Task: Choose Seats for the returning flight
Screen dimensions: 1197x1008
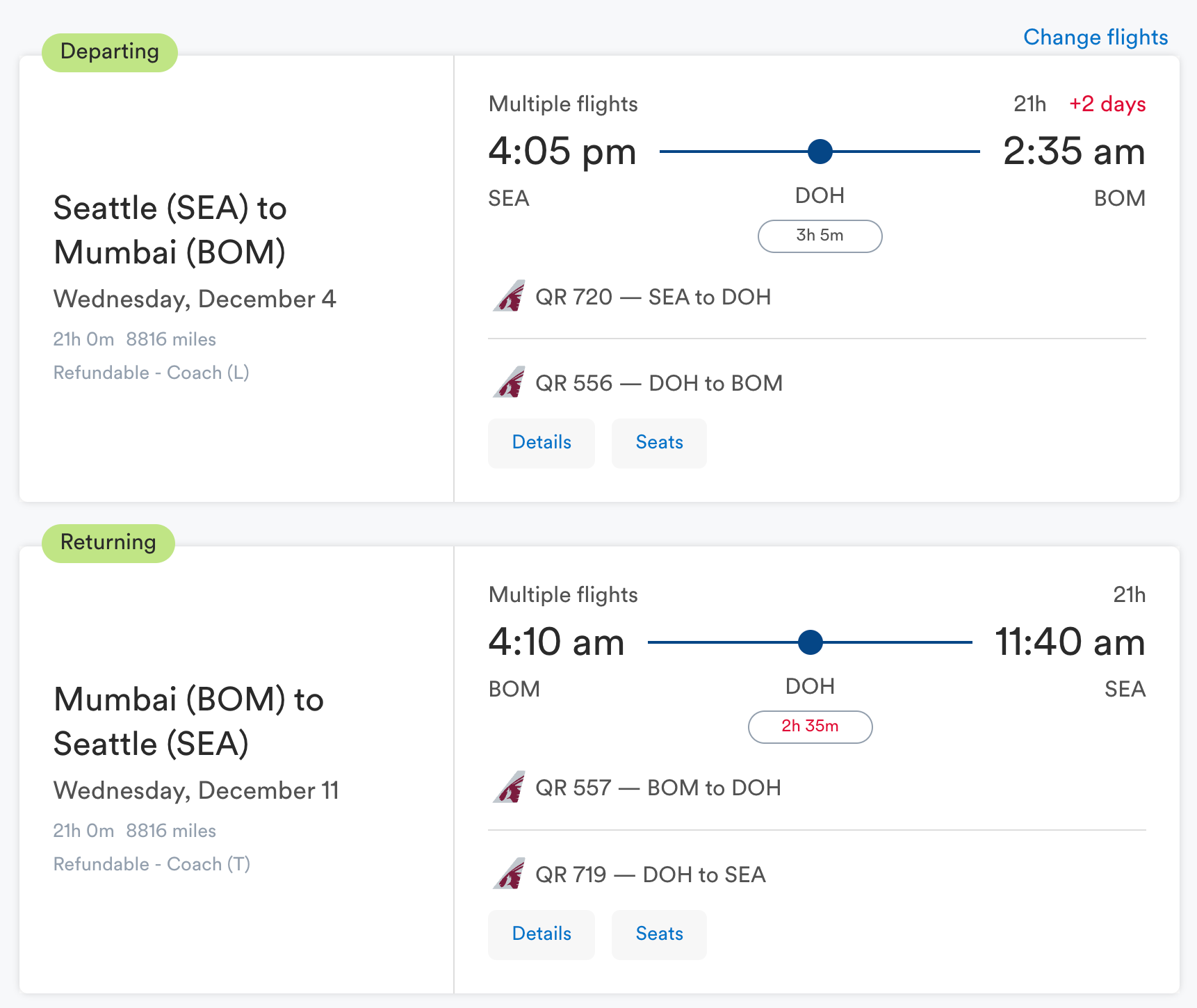Action: click(659, 934)
